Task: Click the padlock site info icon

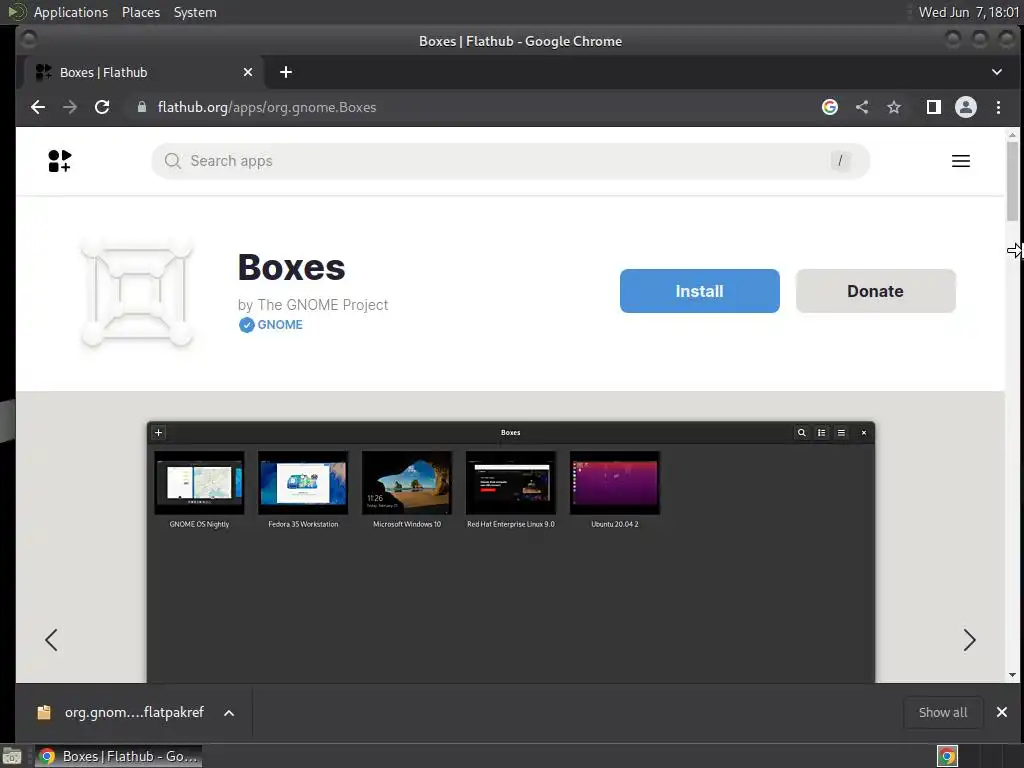Action: (142, 107)
